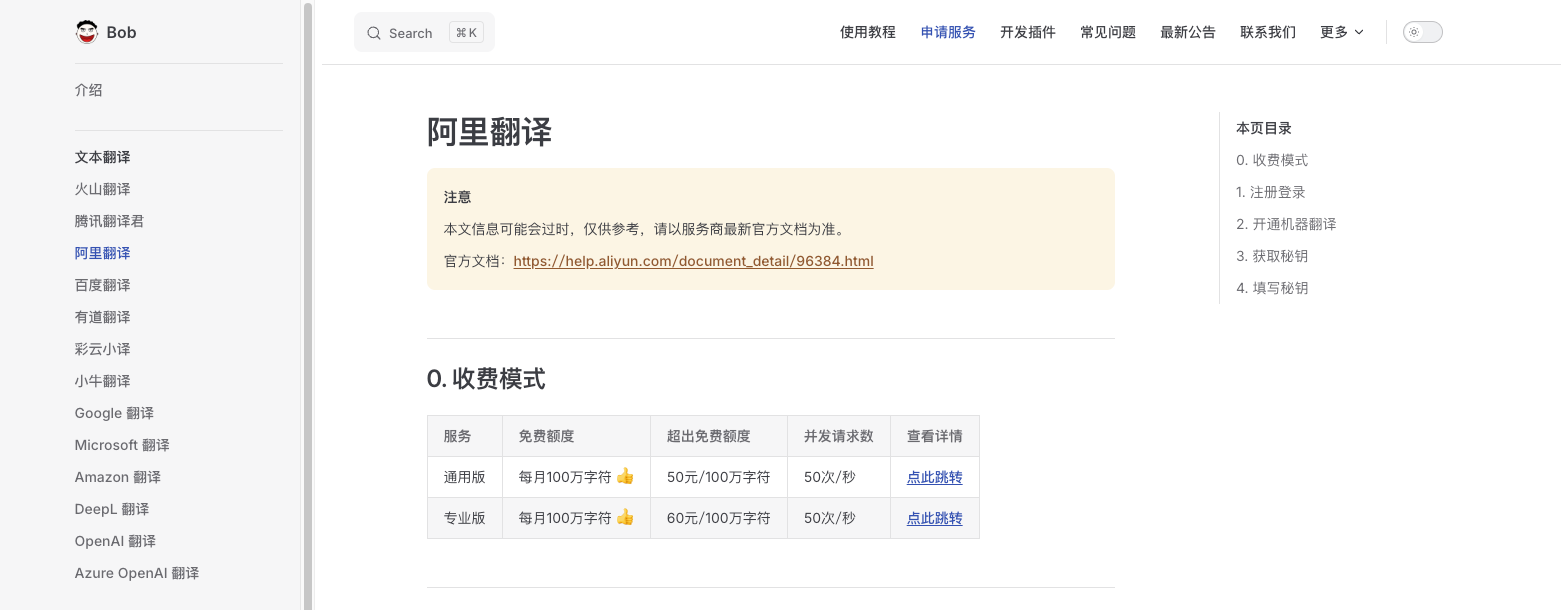
Task: Jump to 4. 填写秘钥 in the page outline
Action: click(x=1272, y=288)
